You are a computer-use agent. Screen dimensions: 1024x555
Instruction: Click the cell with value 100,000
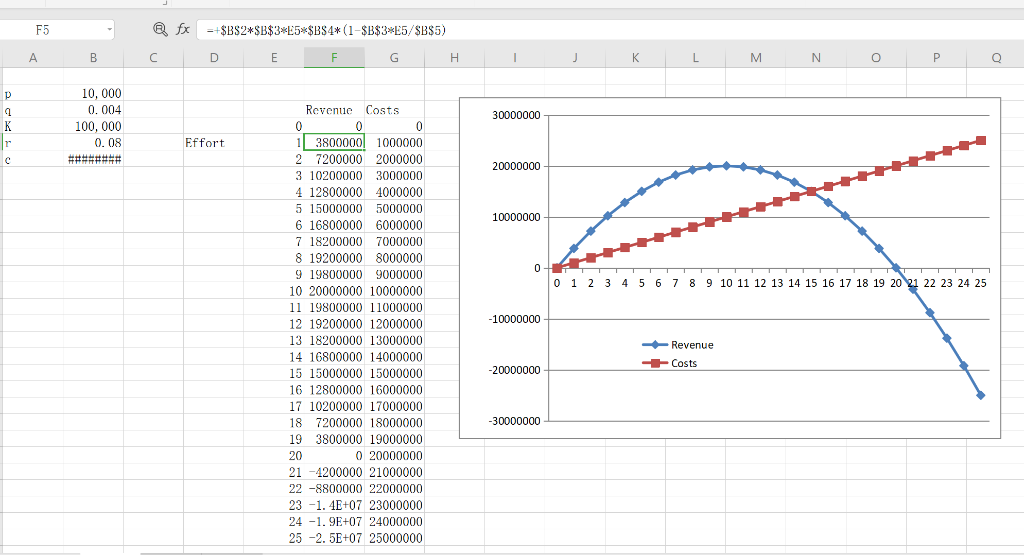pyautogui.click(x=93, y=126)
